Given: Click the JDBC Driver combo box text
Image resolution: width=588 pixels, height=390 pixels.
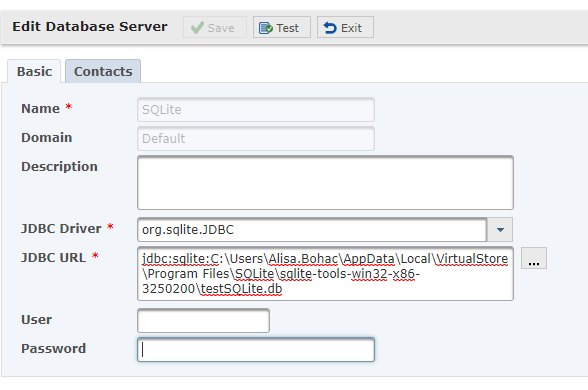Looking at the screenshot, I should 312,230.
